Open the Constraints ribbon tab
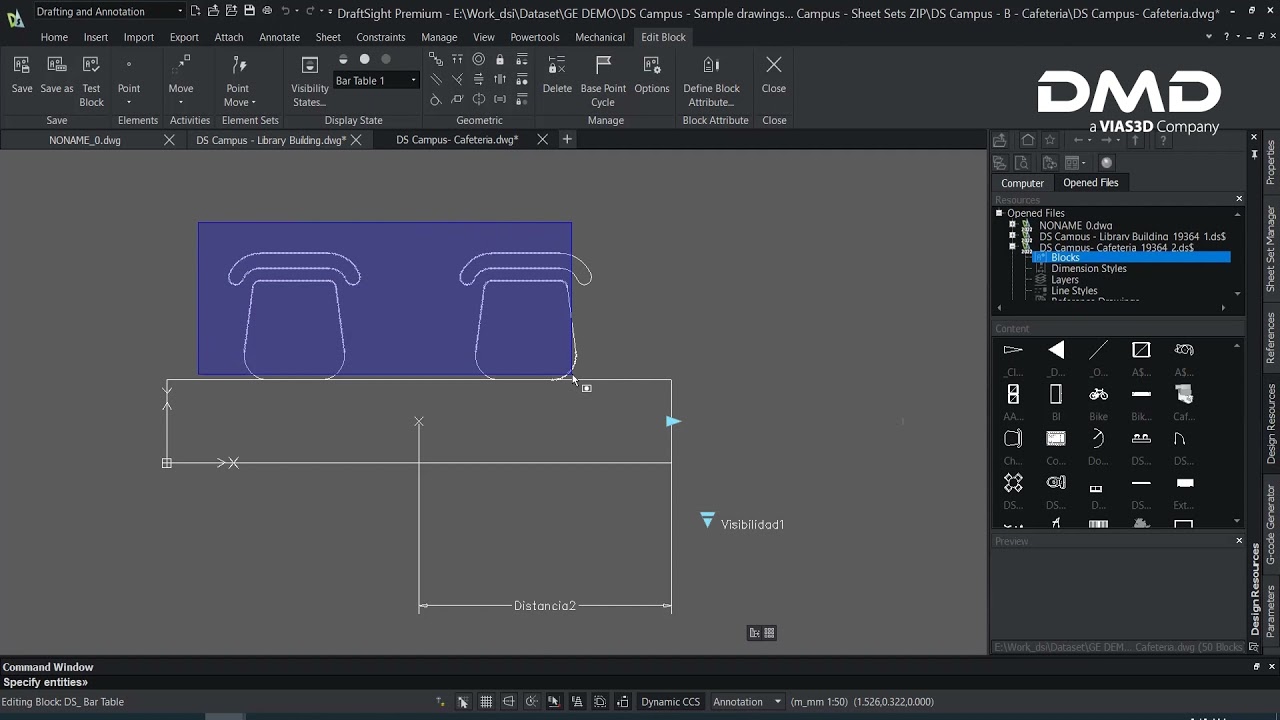The height and width of the screenshot is (720, 1280). click(380, 37)
